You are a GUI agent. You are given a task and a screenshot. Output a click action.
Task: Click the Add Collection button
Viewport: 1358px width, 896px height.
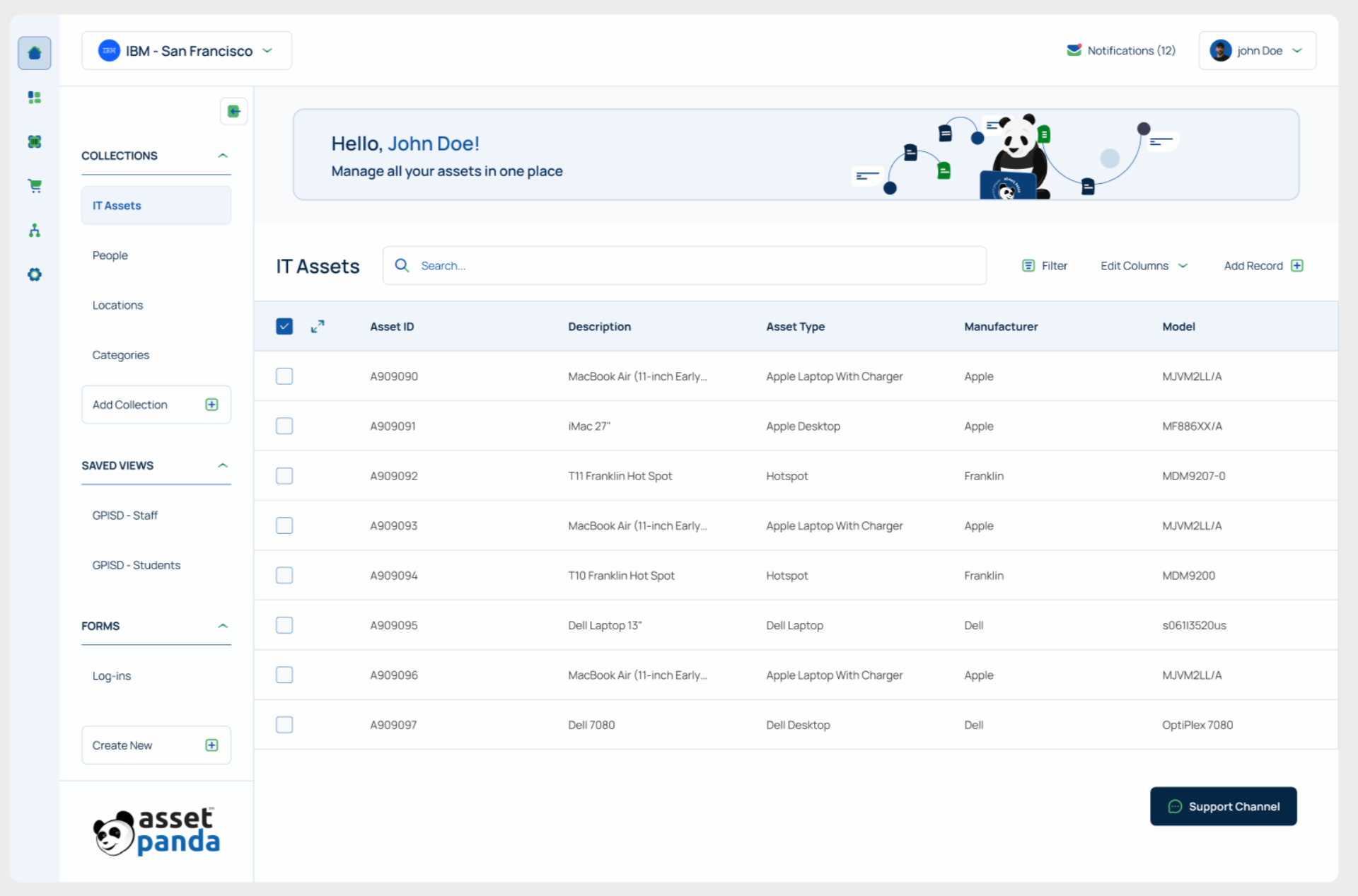[x=156, y=405]
